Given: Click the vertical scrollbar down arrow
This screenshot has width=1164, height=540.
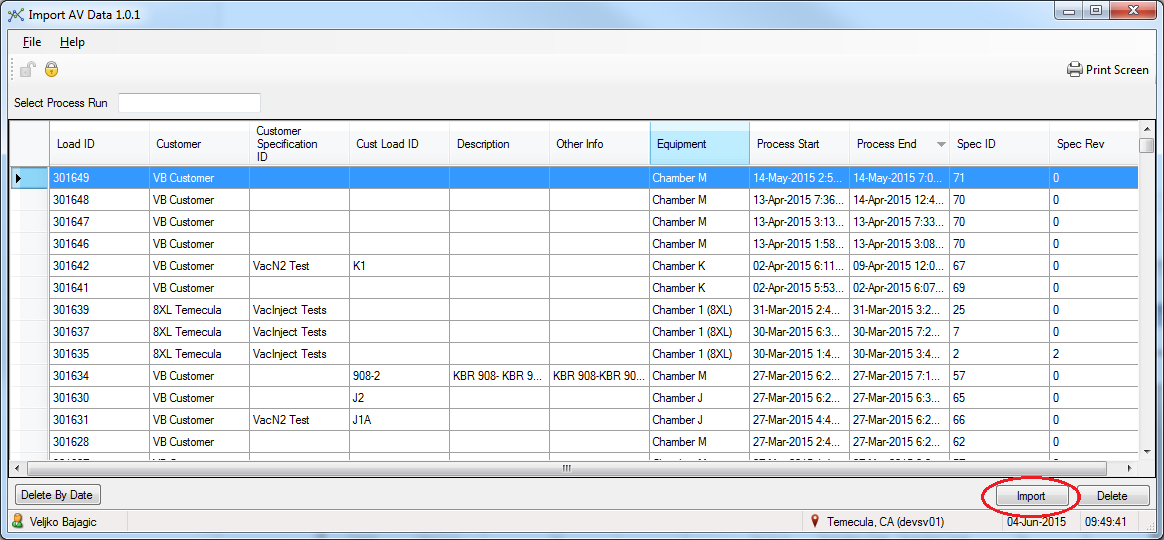Looking at the screenshot, I should [1147, 452].
